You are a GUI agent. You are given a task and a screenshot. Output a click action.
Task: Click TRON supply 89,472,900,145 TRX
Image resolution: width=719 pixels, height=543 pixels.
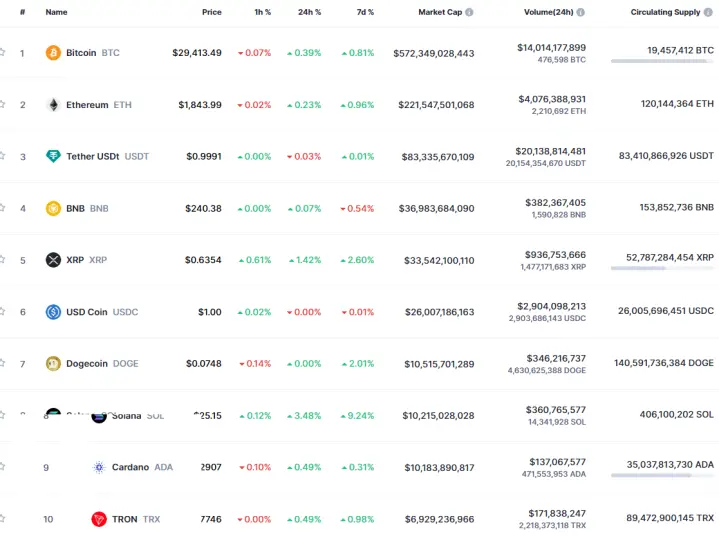670,518
